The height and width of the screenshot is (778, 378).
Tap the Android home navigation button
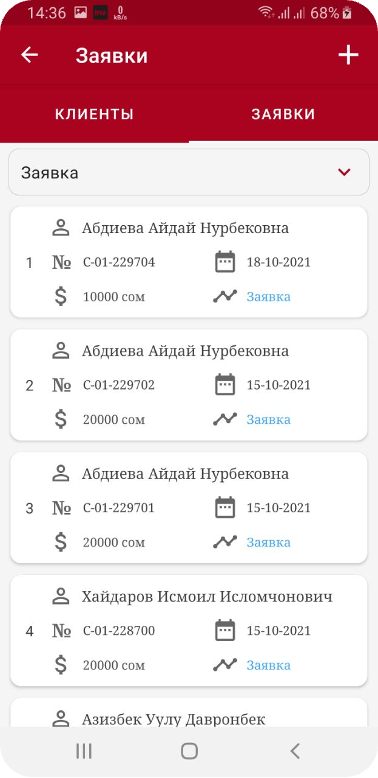[x=189, y=751]
